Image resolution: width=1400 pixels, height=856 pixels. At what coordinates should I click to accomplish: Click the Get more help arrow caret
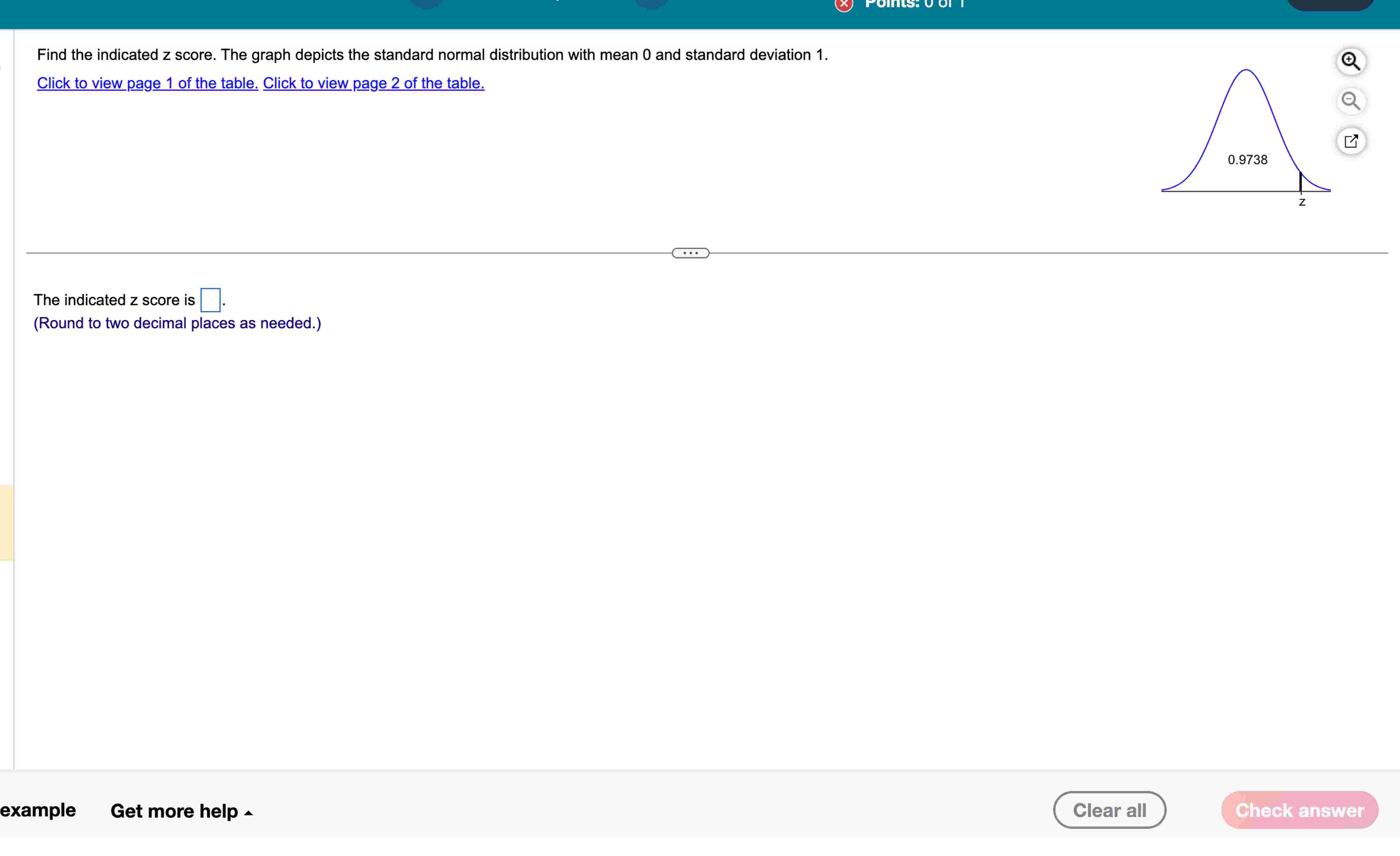point(248,813)
